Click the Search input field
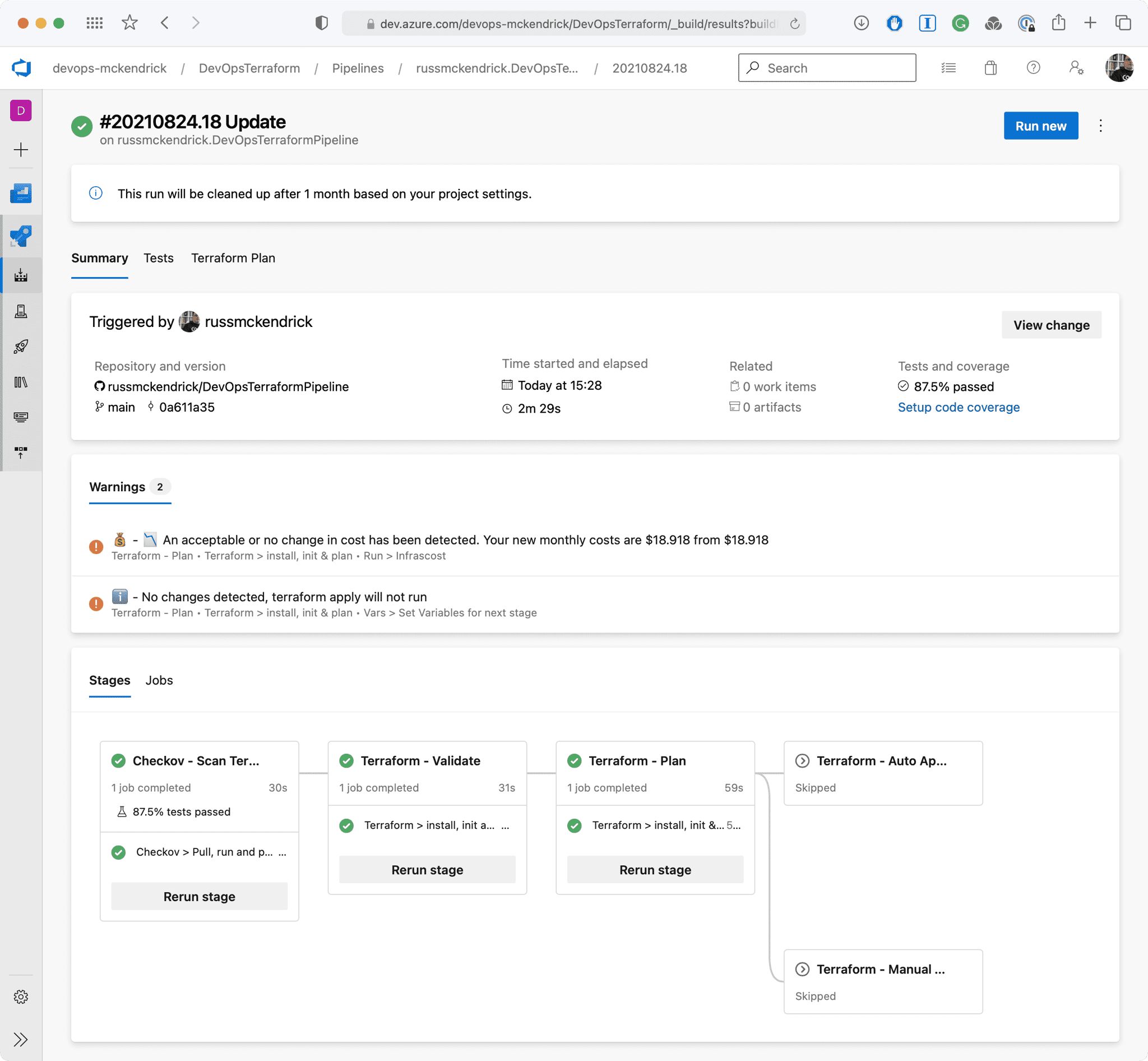This screenshot has width=1148, height=1061. pos(827,68)
